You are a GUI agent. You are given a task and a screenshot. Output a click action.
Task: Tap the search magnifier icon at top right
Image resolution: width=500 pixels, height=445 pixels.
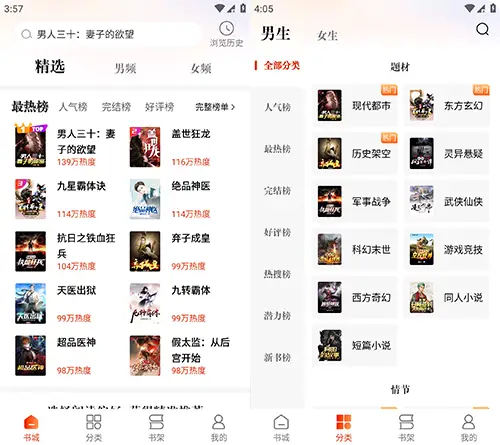pos(482,29)
